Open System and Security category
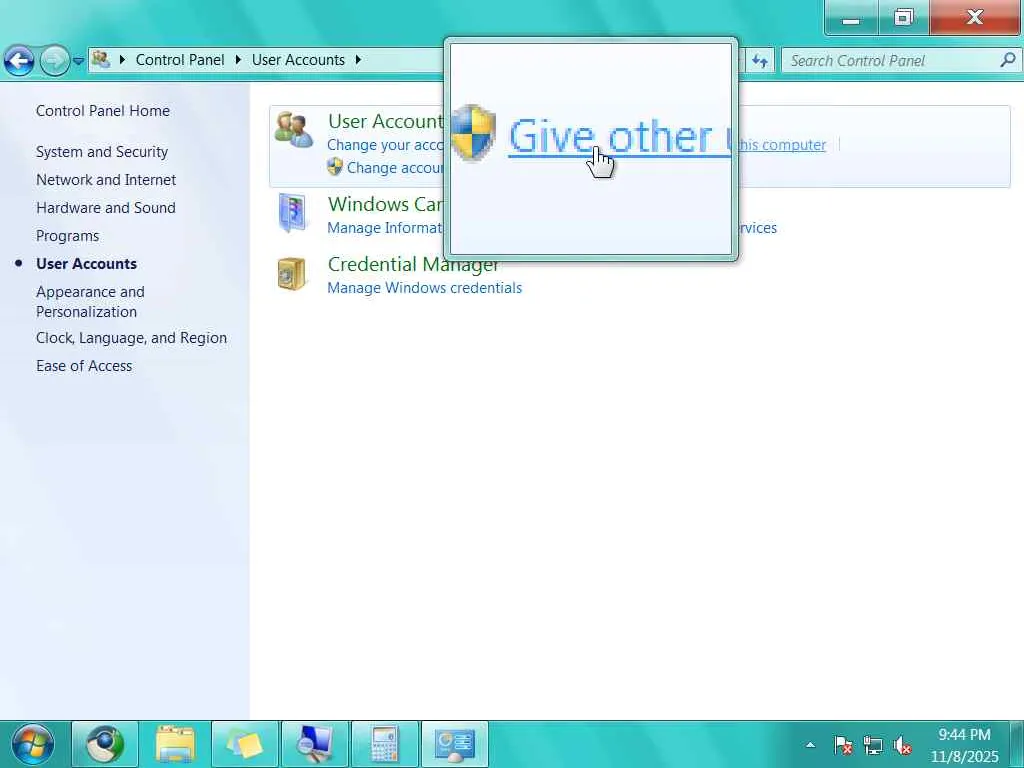 (x=102, y=152)
